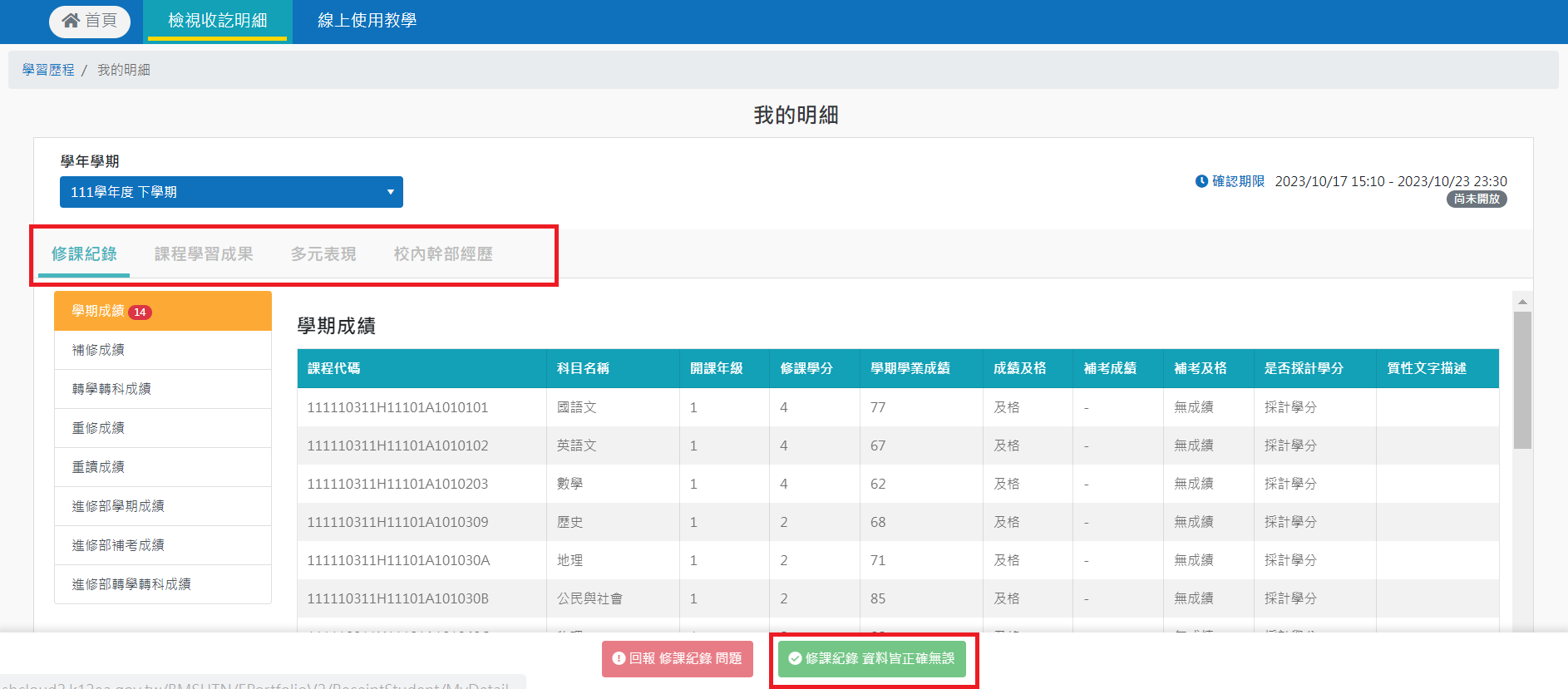
Task: Switch to the 課程學習成果 tab
Action: 204,254
